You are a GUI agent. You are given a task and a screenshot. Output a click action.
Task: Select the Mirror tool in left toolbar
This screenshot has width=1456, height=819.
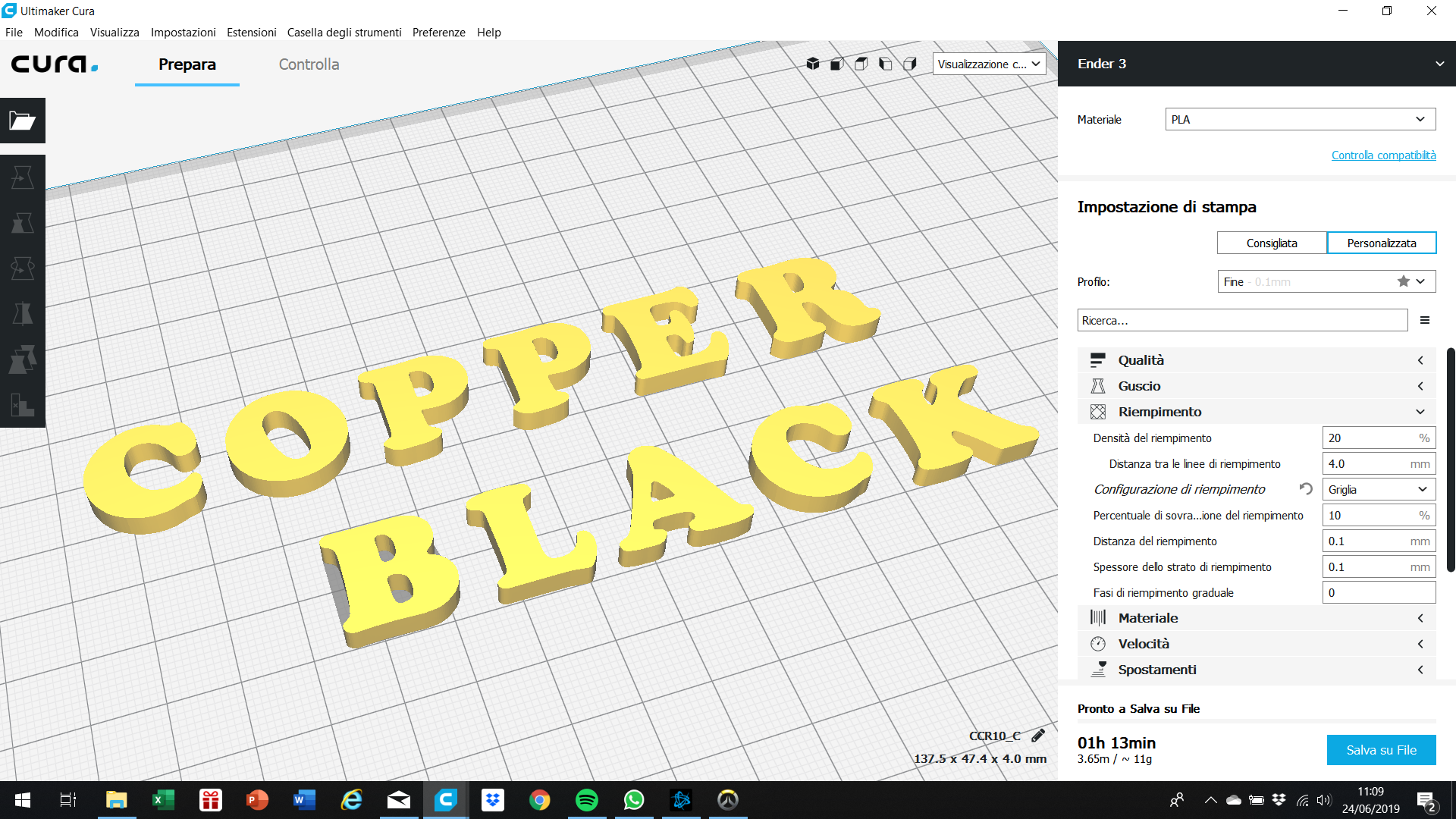[x=23, y=314]
